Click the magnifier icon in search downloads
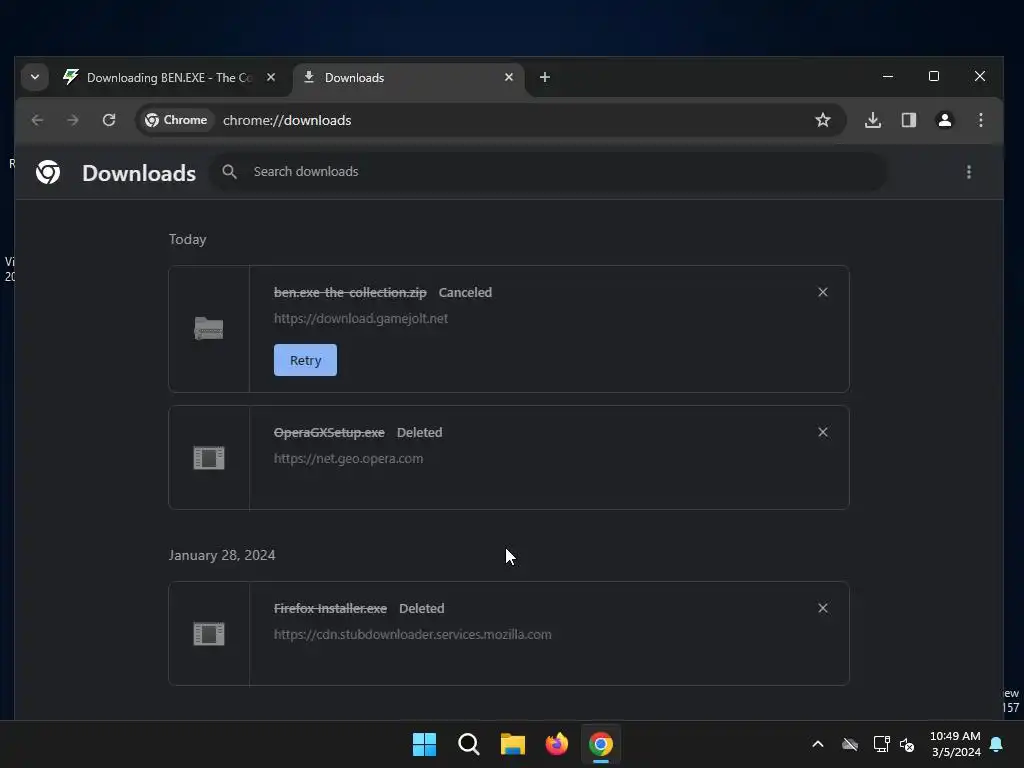 [229, 172]
